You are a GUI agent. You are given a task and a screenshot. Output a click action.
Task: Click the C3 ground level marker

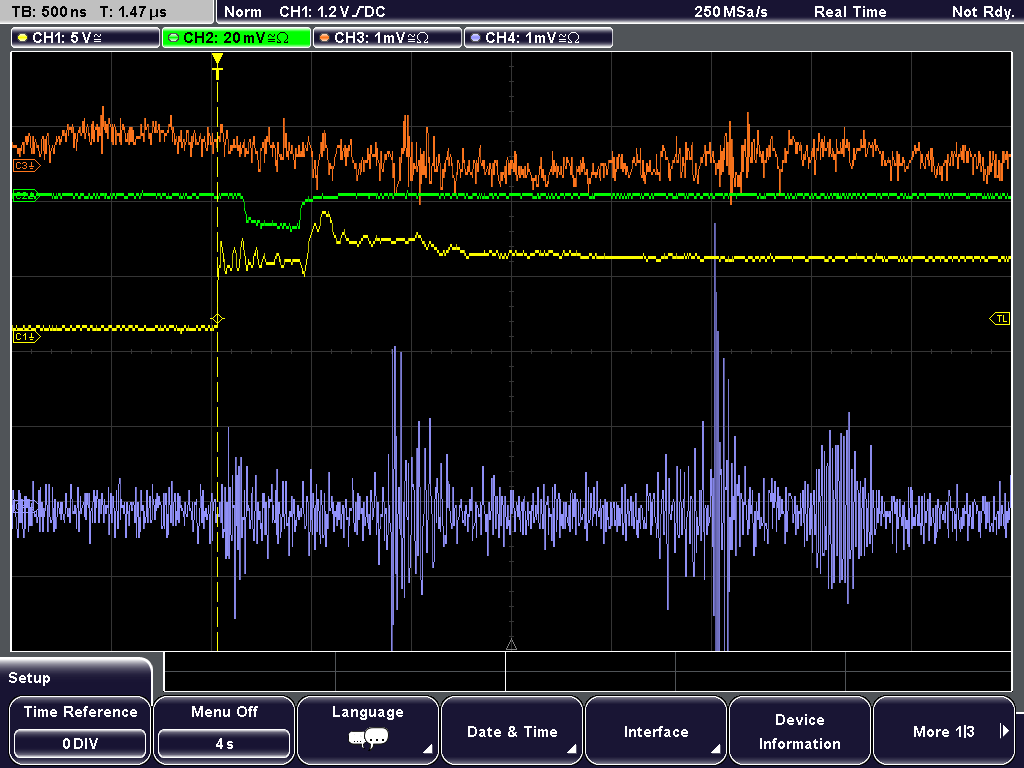(26, 166)
